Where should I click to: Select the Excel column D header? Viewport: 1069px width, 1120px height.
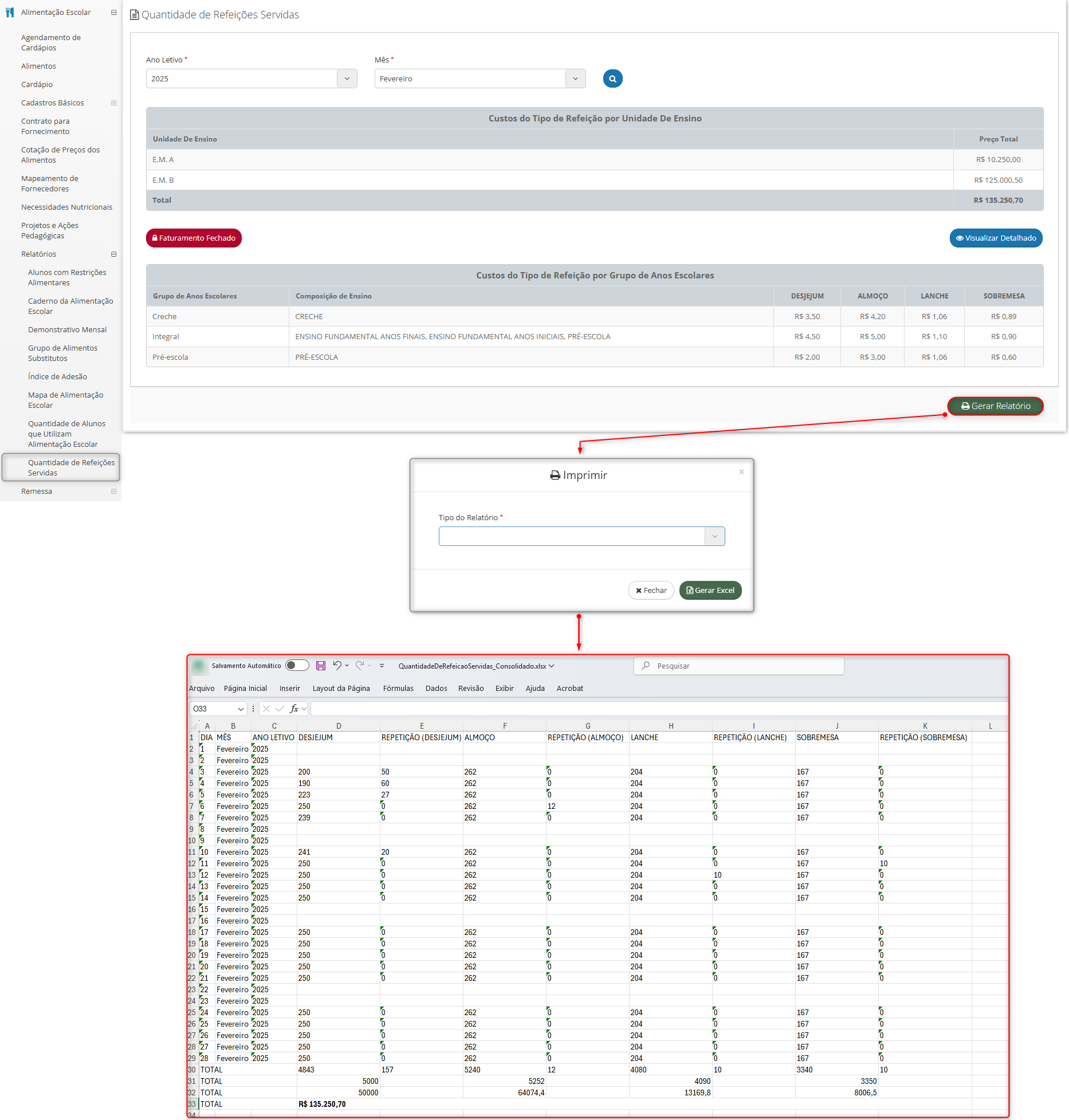pos(339,725)
